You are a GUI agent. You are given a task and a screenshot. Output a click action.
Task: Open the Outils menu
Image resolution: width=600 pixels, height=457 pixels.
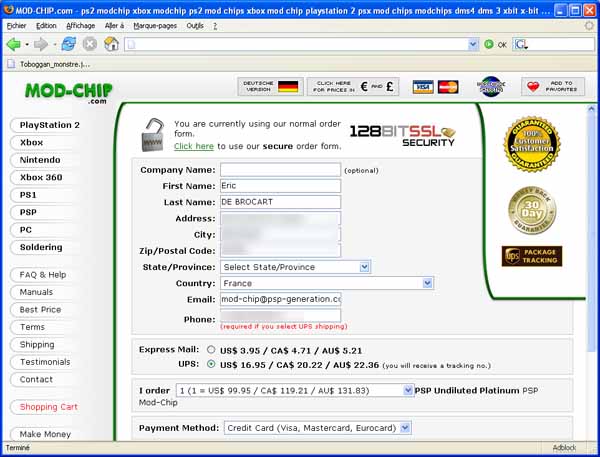tap(195, 26)
